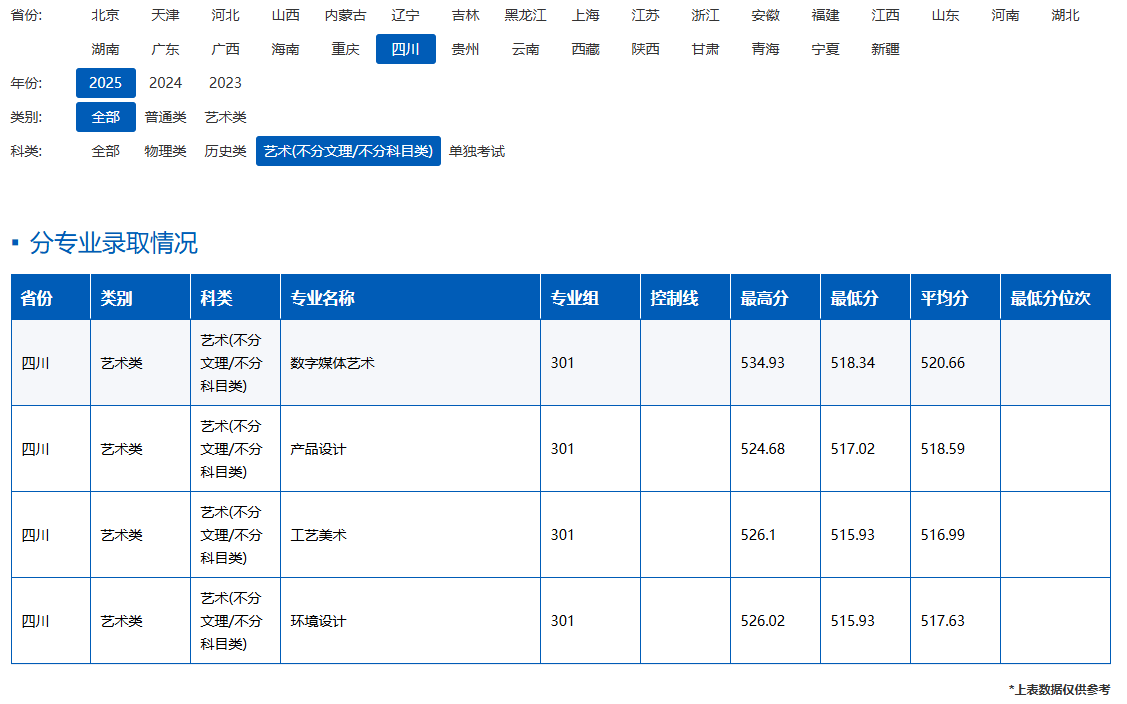Click 数字媒体艺术 major name cell
This screenshot has width=1127, height=704.
point(410,362)
